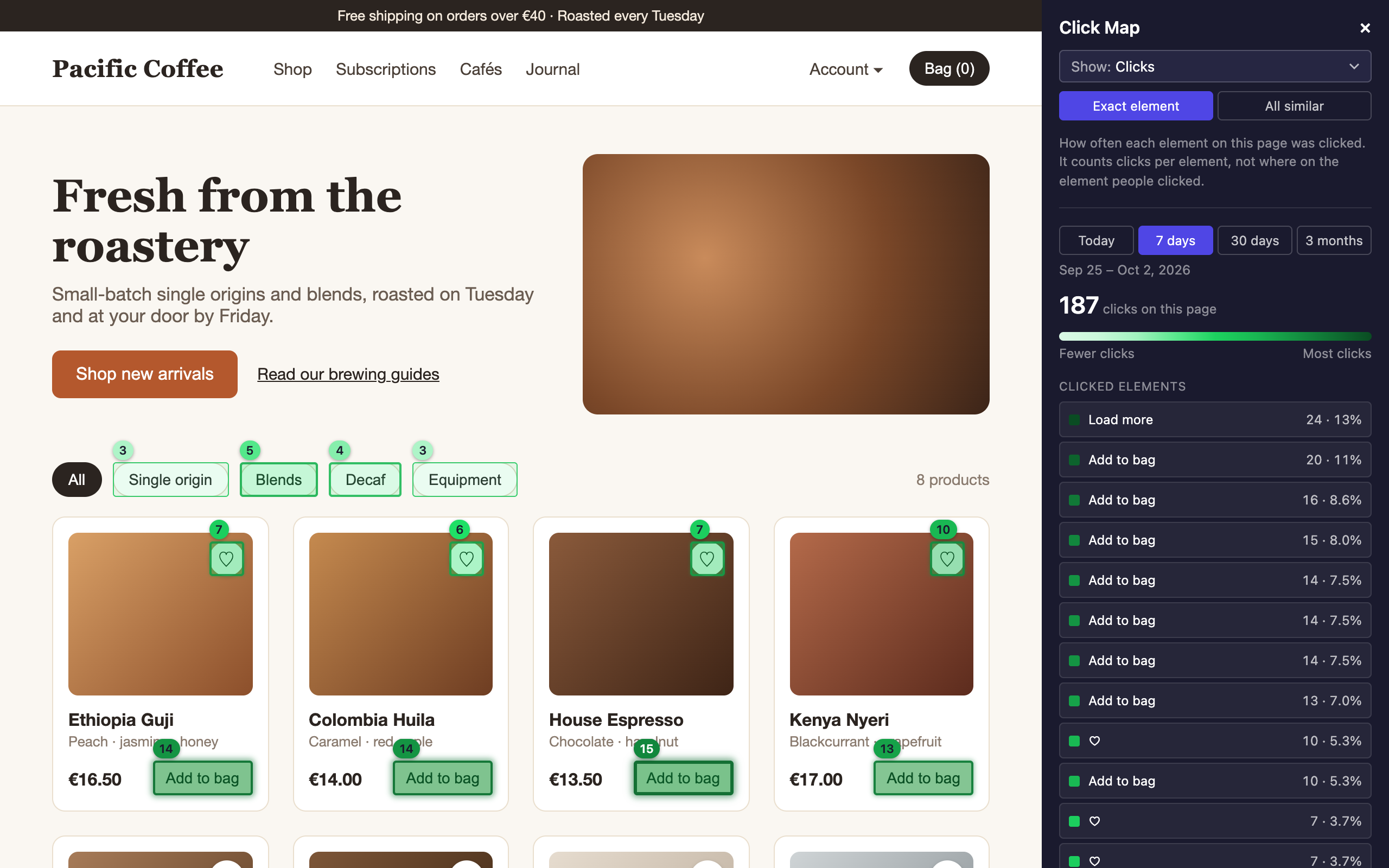
Task: Switch to All similar mode
Action: 1294,106
